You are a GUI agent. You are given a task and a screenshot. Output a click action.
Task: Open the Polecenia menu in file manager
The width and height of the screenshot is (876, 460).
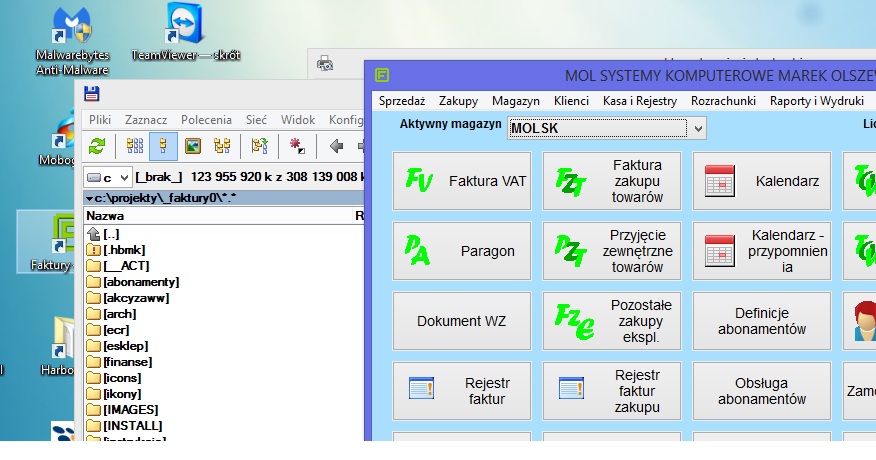pos(206,120)
